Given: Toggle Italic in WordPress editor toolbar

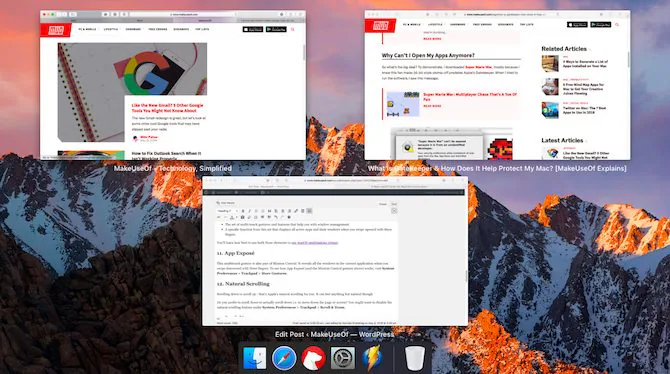Looking at the screenshot, I should [250, 211].
